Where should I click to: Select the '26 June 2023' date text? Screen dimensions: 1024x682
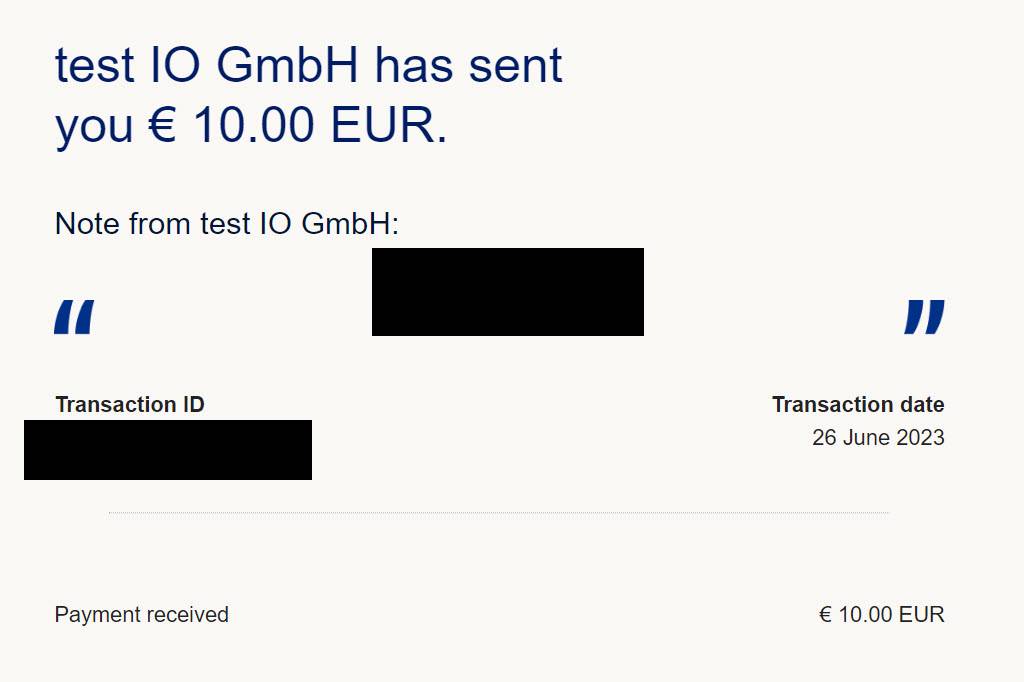click(x=878, y=437)
